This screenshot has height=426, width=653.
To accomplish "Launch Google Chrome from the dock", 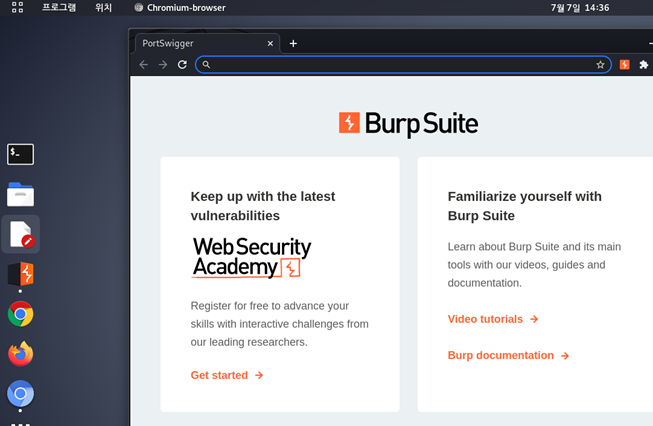I will click(x=20, y=314).
